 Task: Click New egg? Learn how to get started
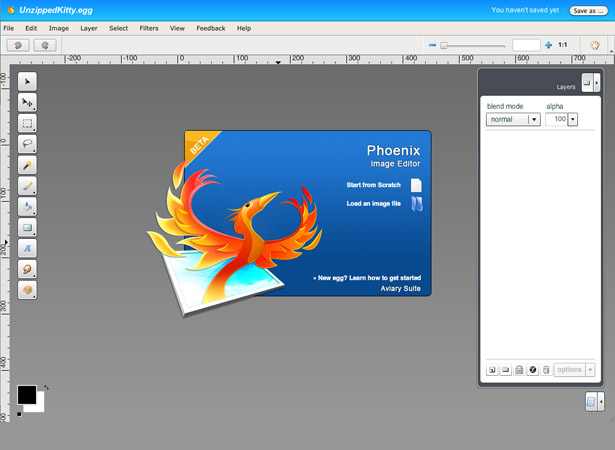367,278
